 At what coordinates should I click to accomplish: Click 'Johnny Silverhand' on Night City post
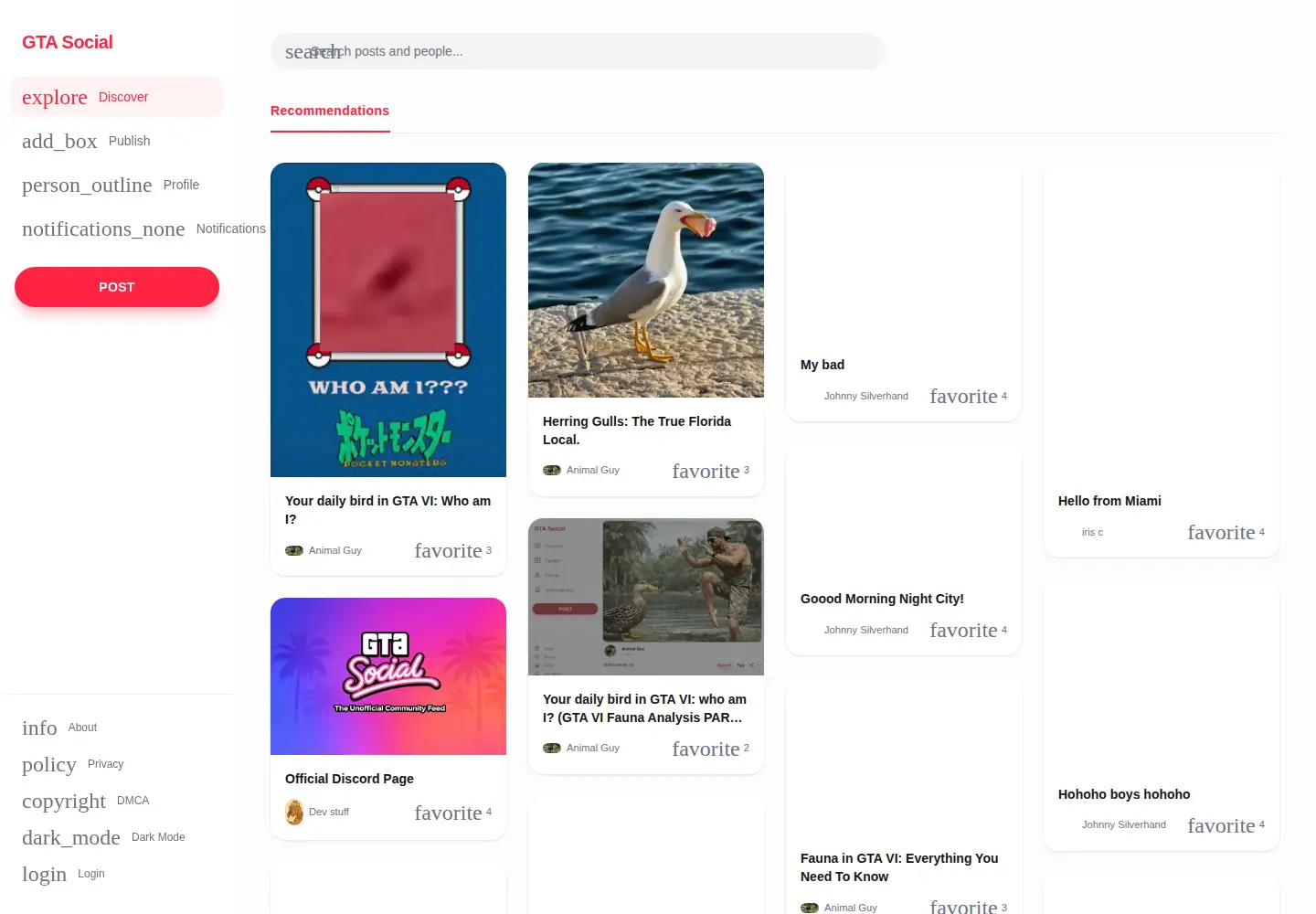click(x=866, y=630)
